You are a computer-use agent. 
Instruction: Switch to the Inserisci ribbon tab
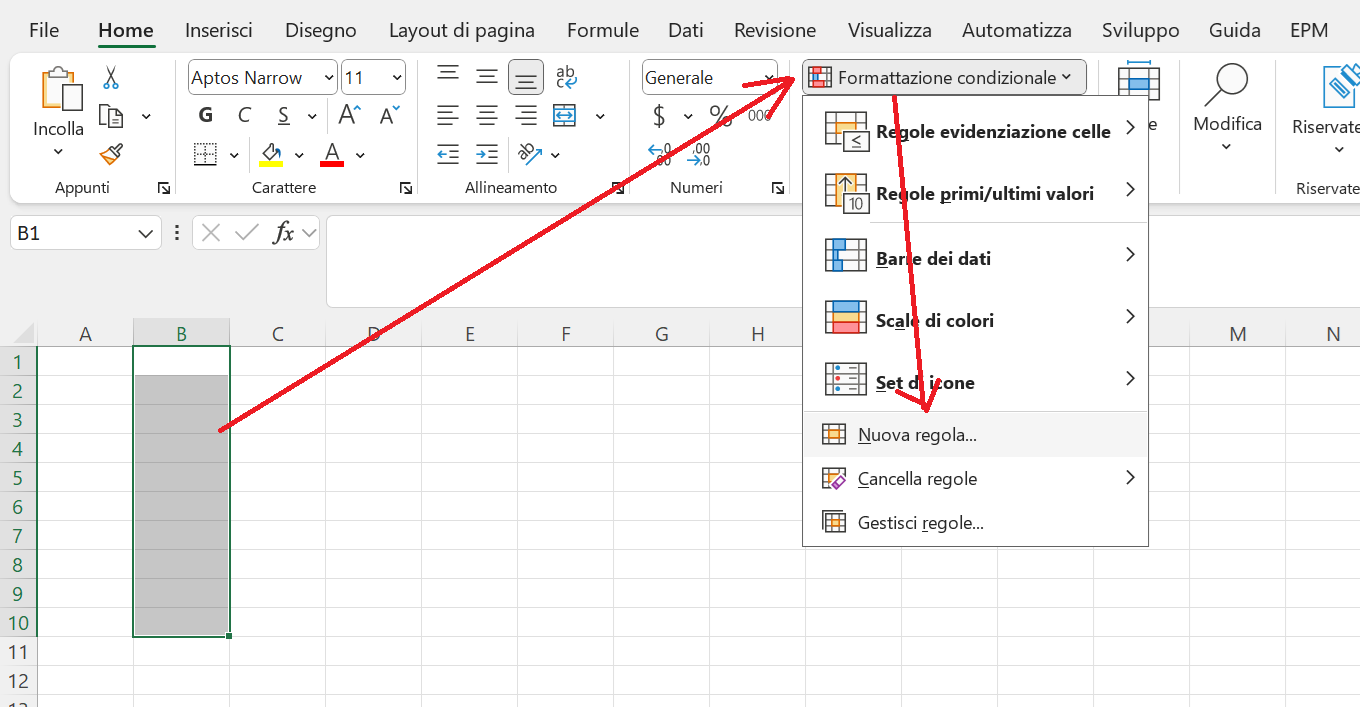tap(219, 31)
